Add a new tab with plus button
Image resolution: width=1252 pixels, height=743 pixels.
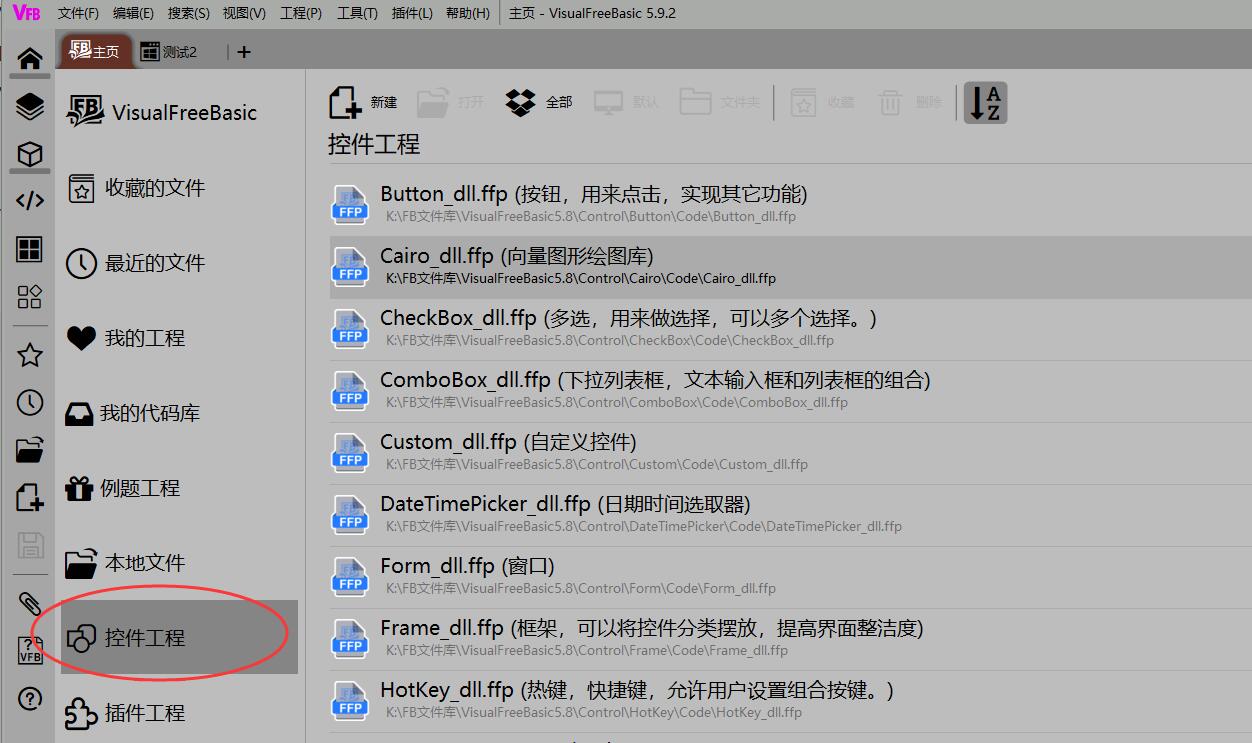point(244,52)
